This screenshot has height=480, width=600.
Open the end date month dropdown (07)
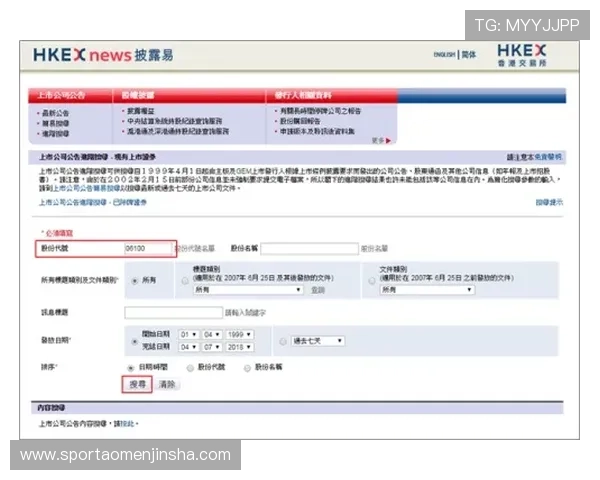click(x=212, y=347)
